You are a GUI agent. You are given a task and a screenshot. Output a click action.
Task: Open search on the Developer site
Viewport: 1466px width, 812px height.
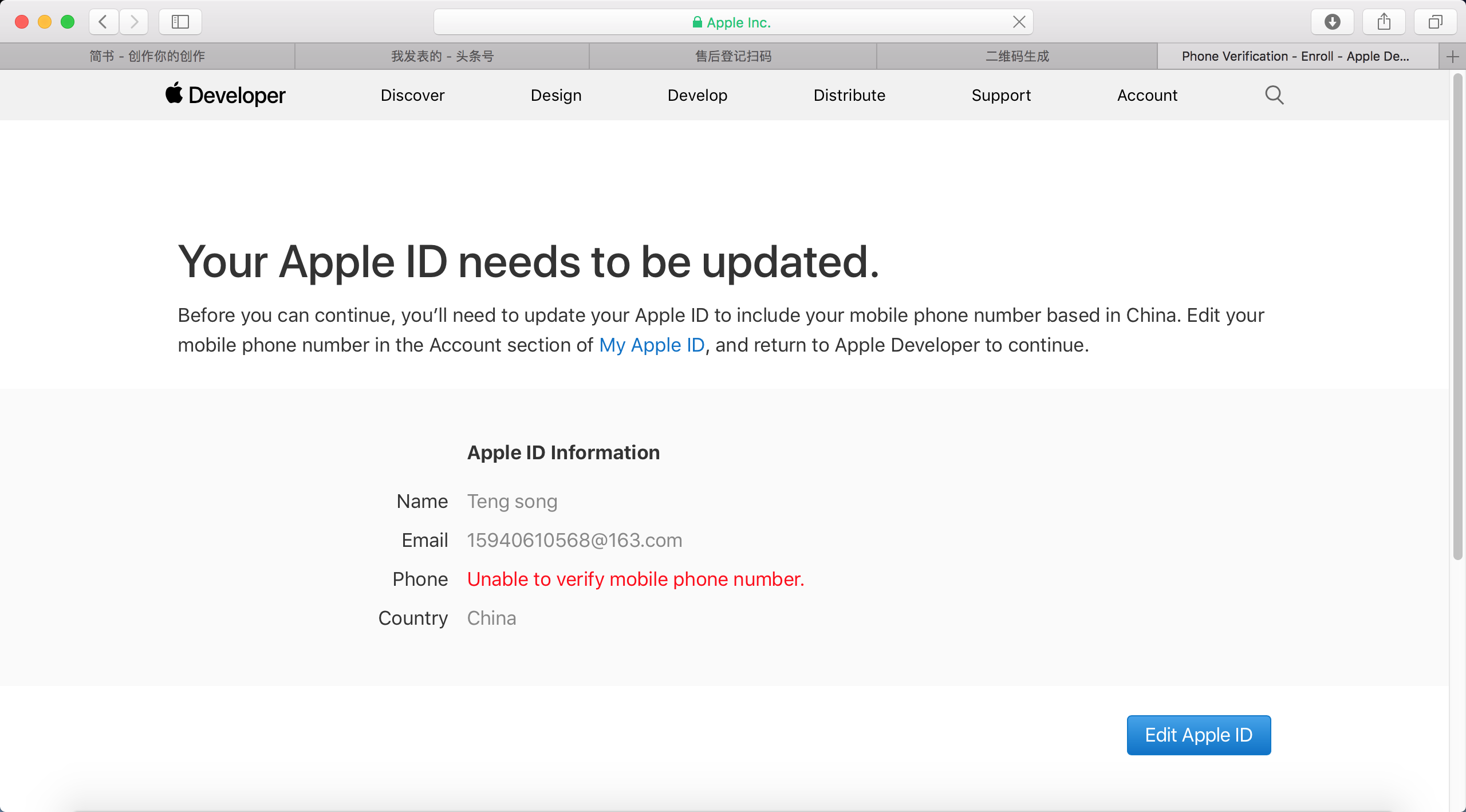coord(1274,95)
